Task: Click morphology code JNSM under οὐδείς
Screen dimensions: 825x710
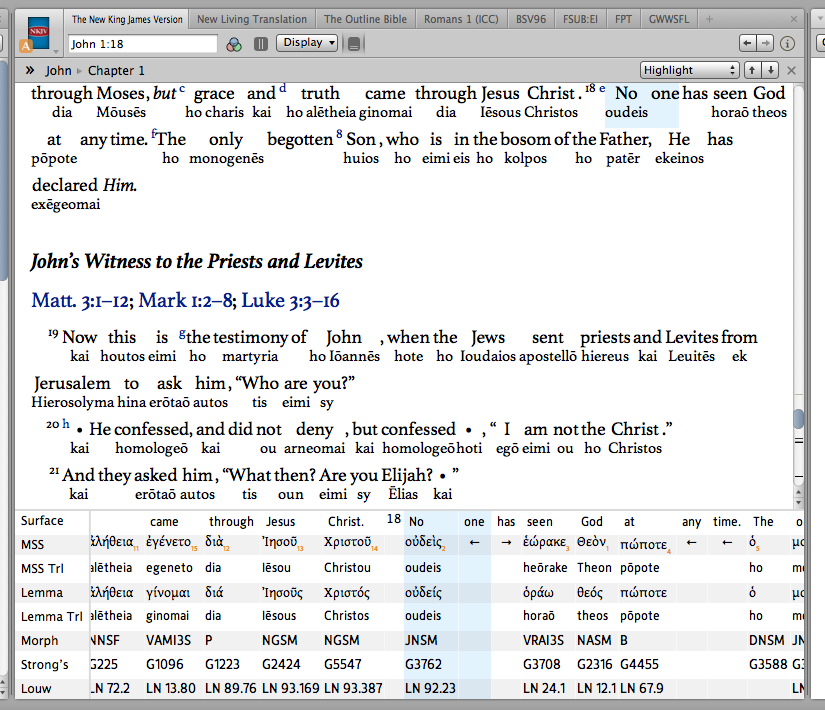Action: click(421, 641)
